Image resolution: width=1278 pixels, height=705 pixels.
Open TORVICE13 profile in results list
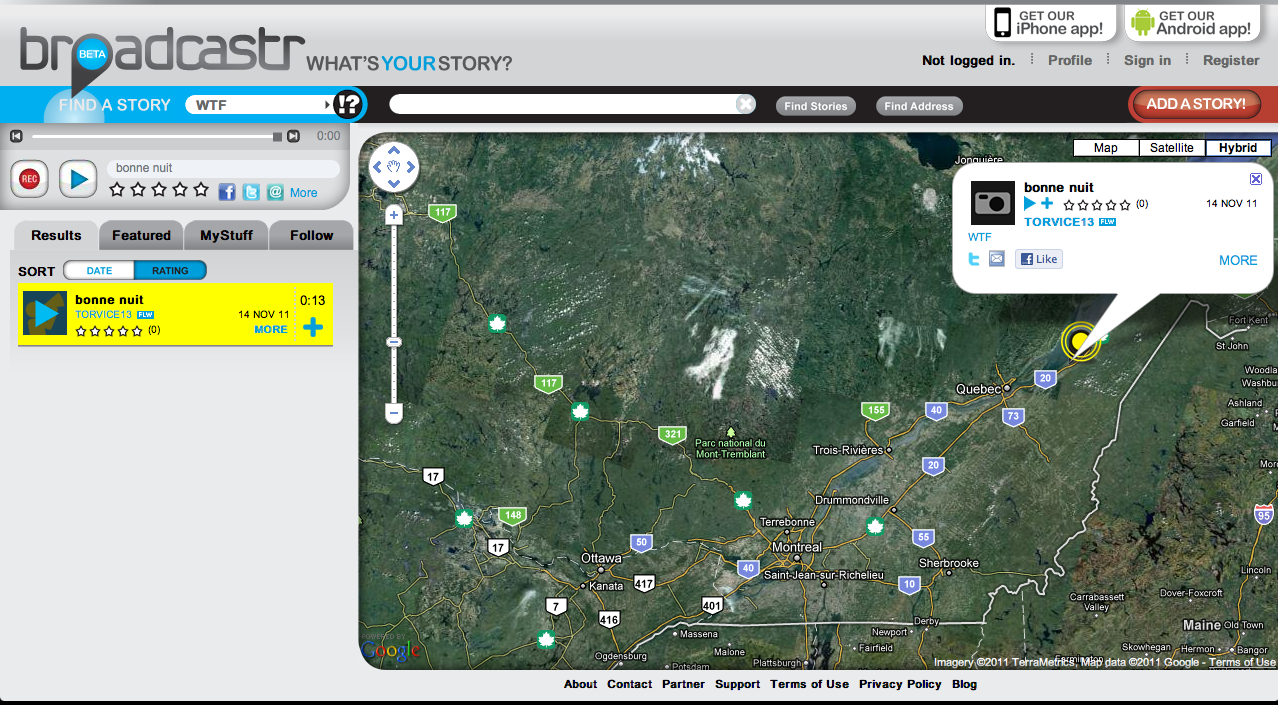pyautogui.click(x=104, y=314)
